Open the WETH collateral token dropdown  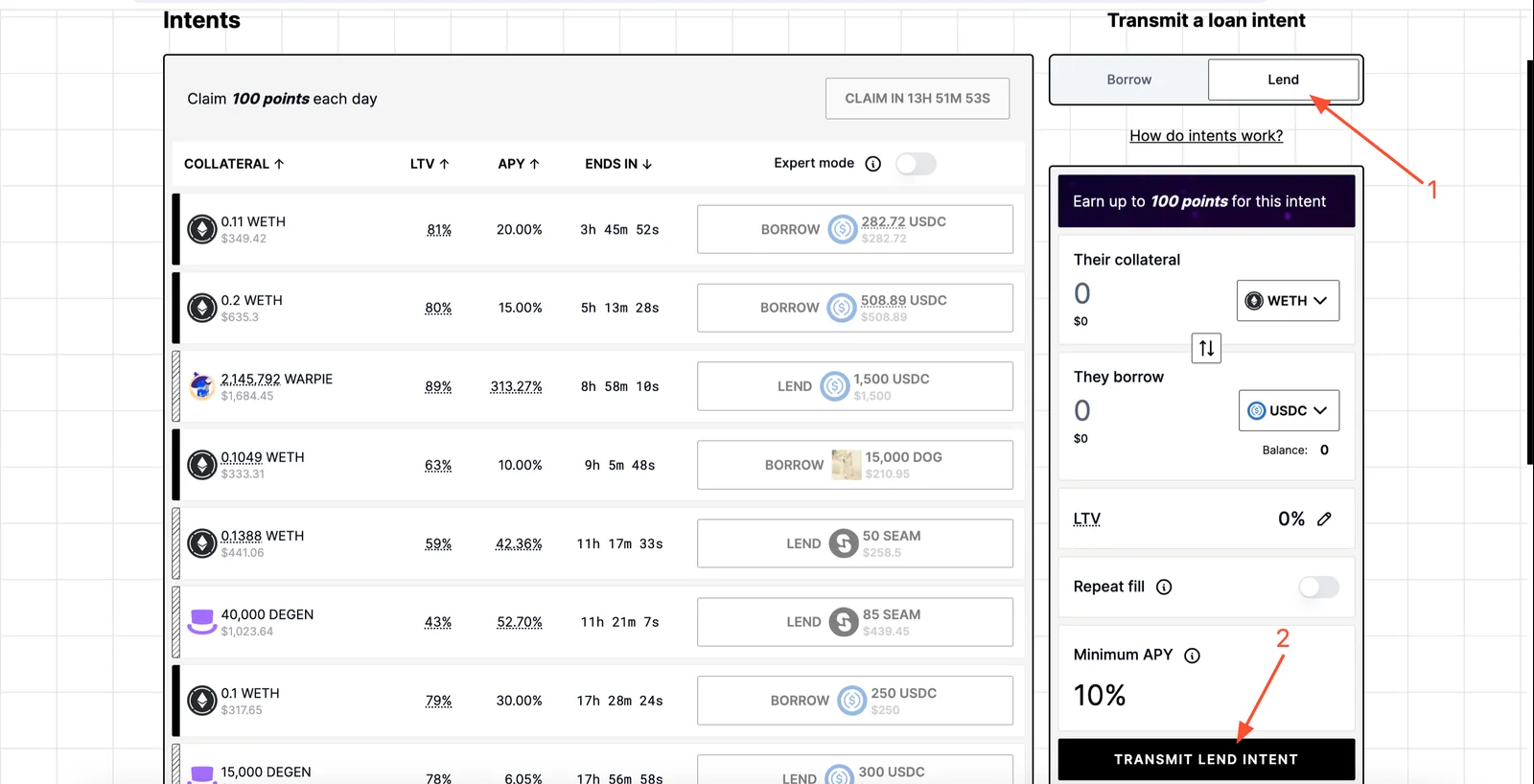pos(1288,300)
